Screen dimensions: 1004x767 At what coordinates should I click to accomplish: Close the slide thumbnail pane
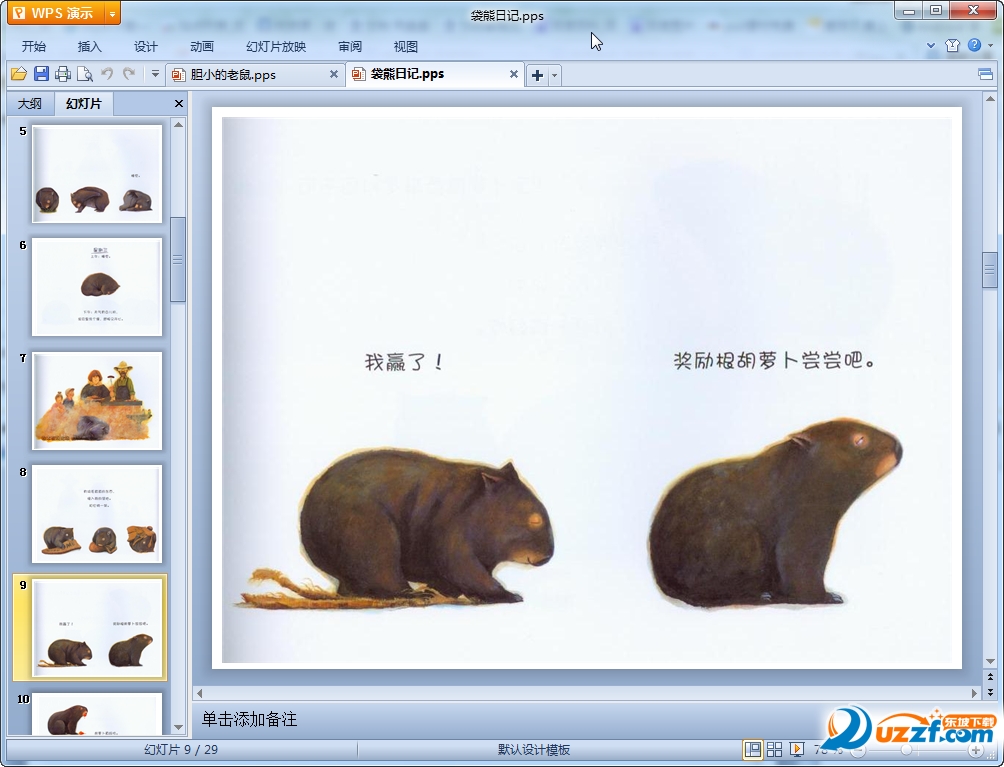point(179,103)
